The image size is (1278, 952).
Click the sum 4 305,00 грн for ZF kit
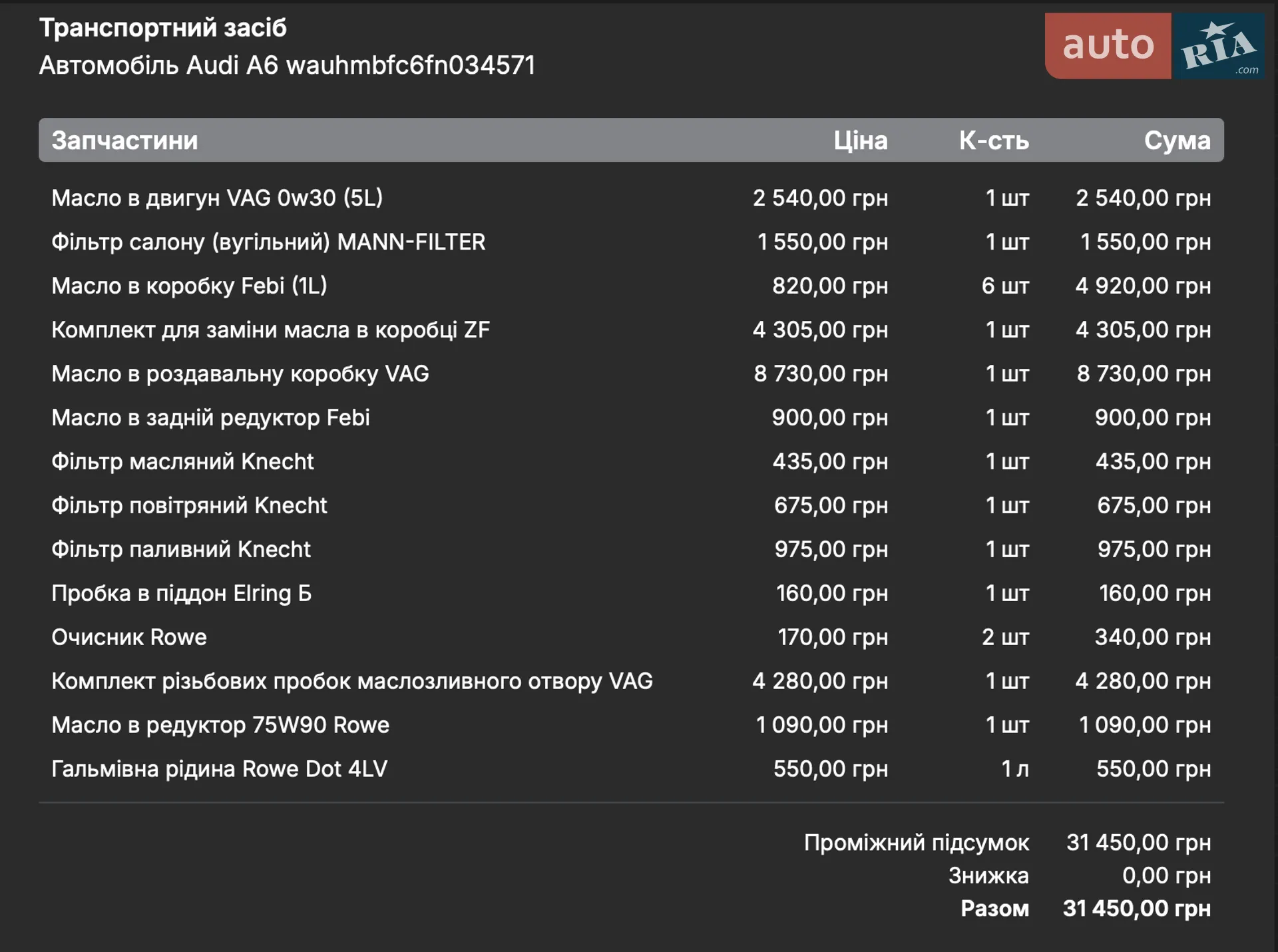[x=1144, y=330]
